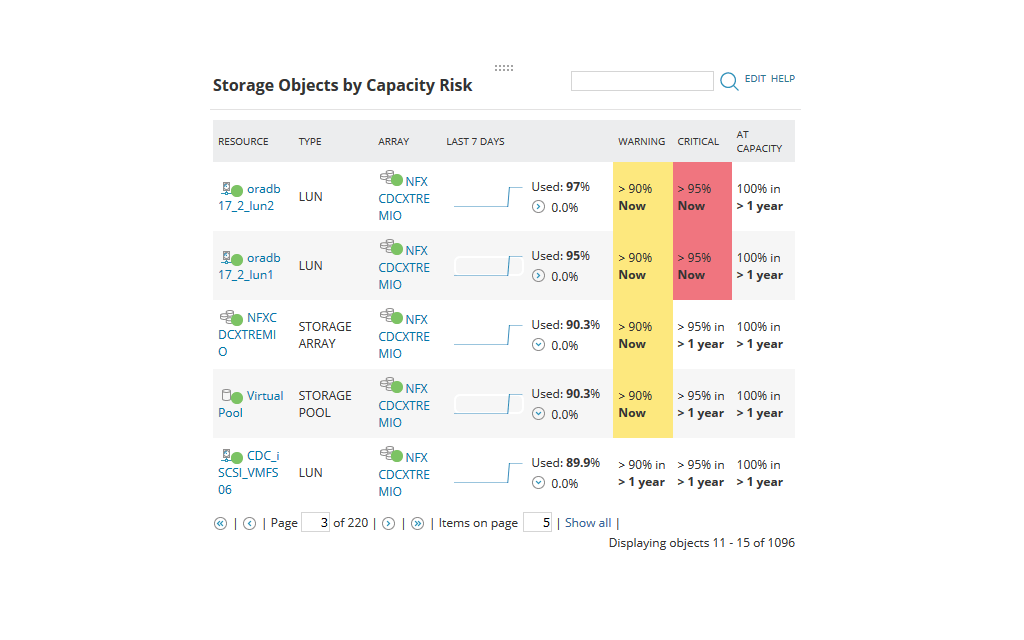Click the array icon in the first row's ARRAY column
The width and height of the screenshot is (1024, 640).
coord(387,178)
